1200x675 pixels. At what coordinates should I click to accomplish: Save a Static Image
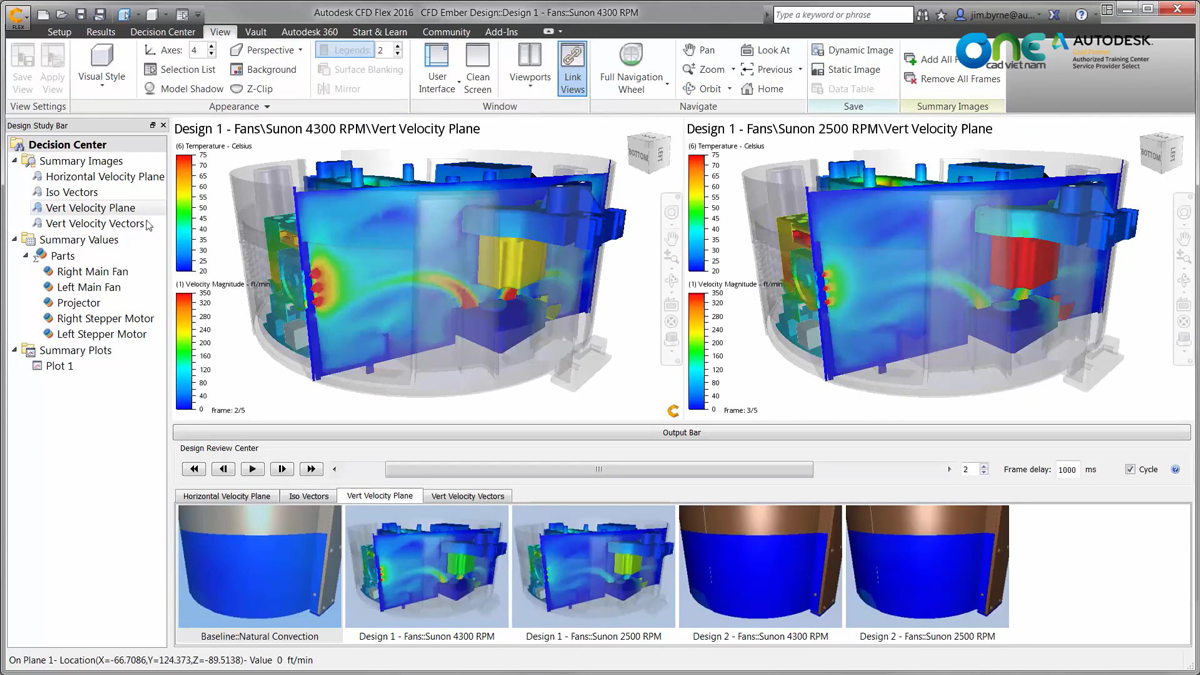(x=846, y=70)
